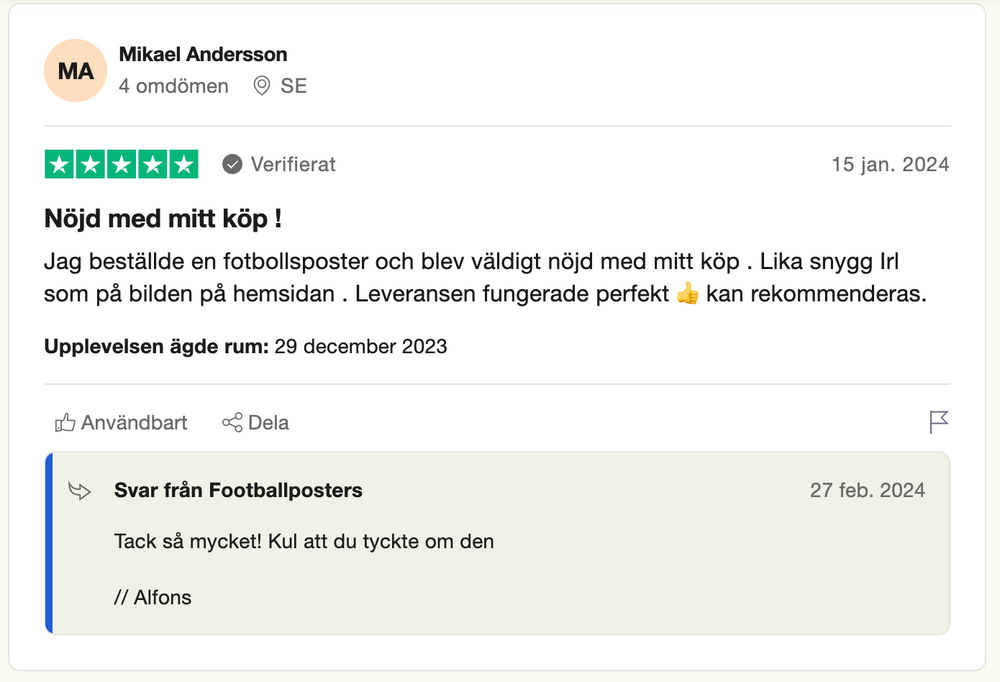Click the share icon next to Dela
Screen dimensions: 1000x682
tap(232, 423)
